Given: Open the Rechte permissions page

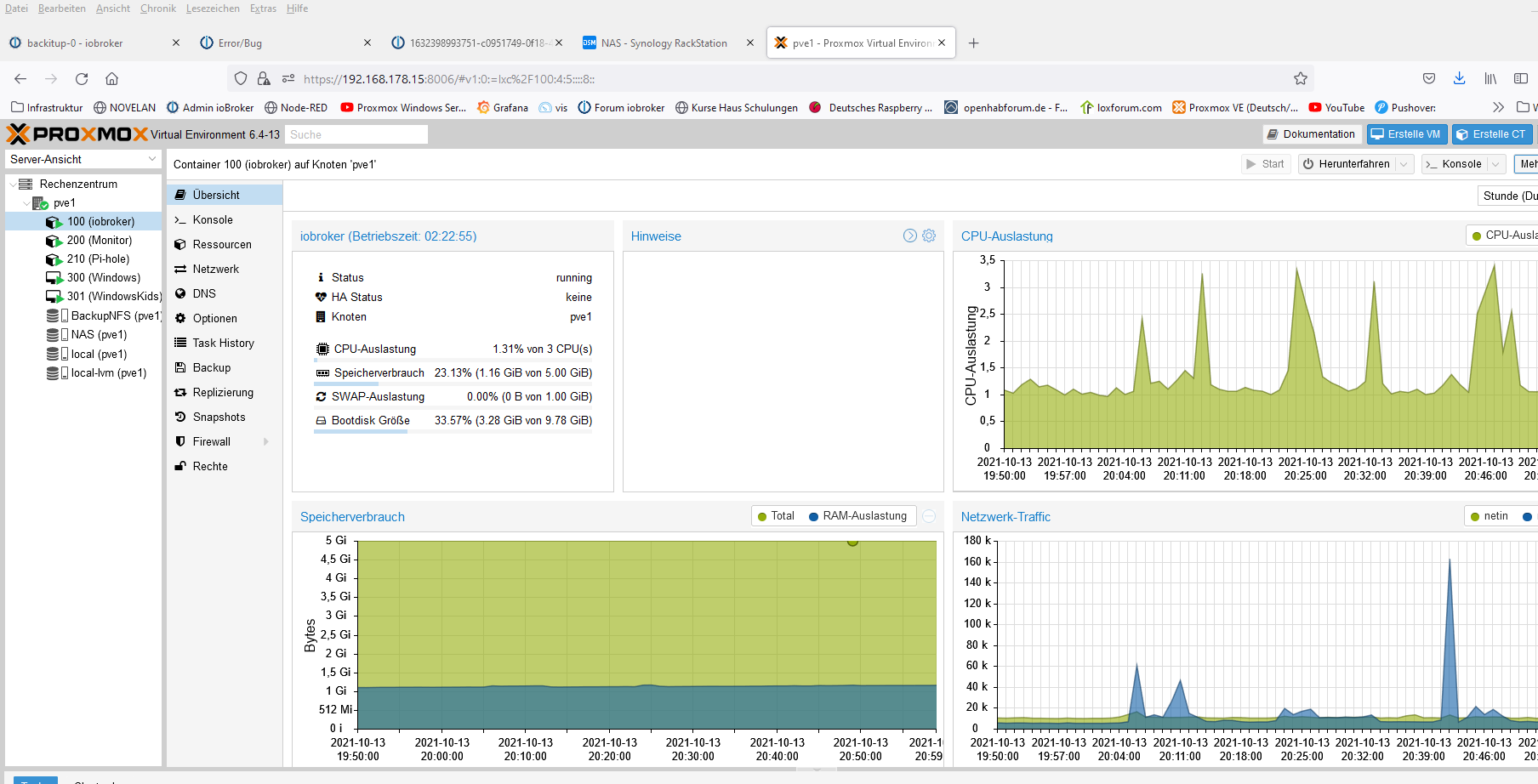Looking at the screenshot, I should [x=225, y=466].
